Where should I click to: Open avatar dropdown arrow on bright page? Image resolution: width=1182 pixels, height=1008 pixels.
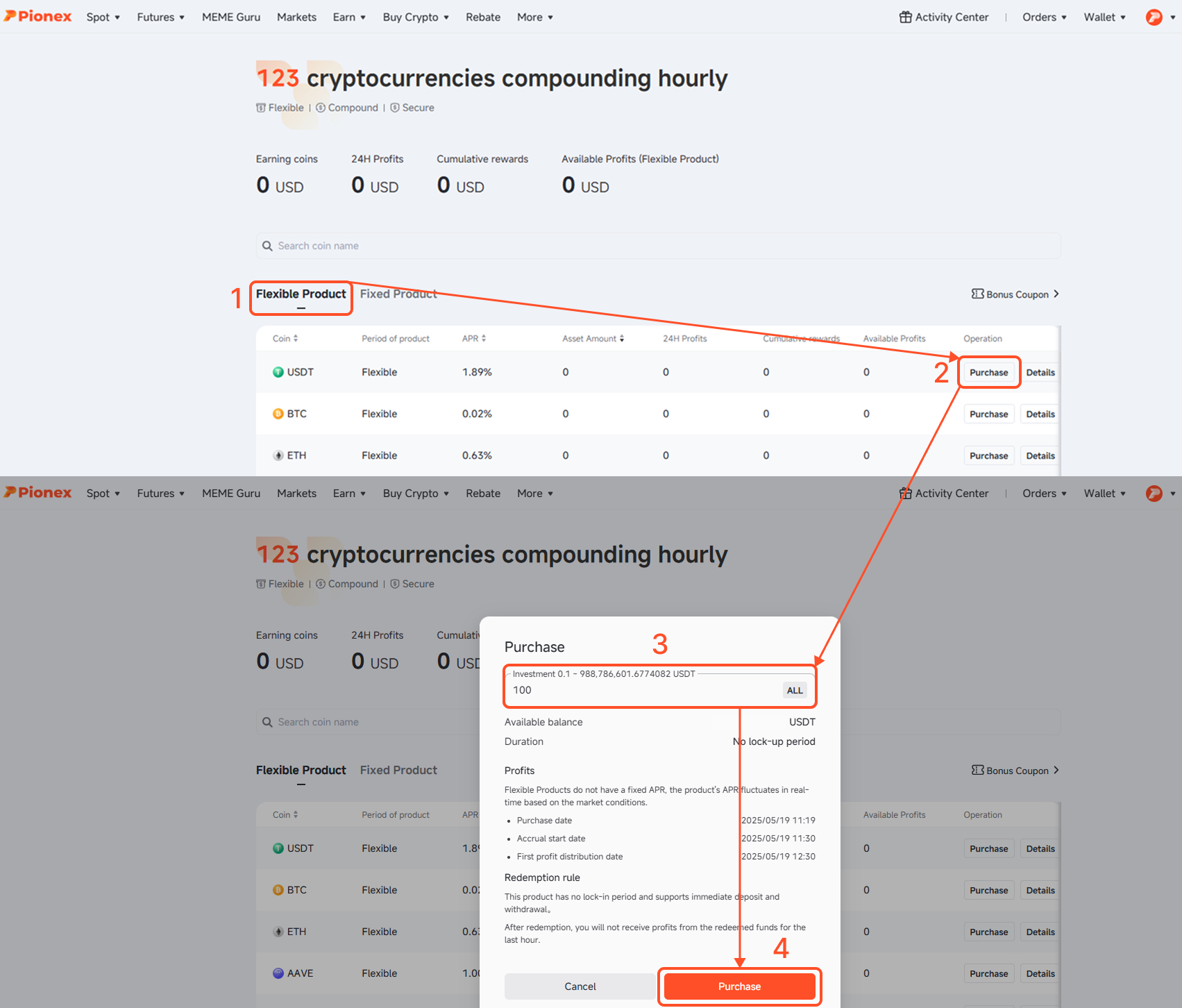[x=1172, y=17]
